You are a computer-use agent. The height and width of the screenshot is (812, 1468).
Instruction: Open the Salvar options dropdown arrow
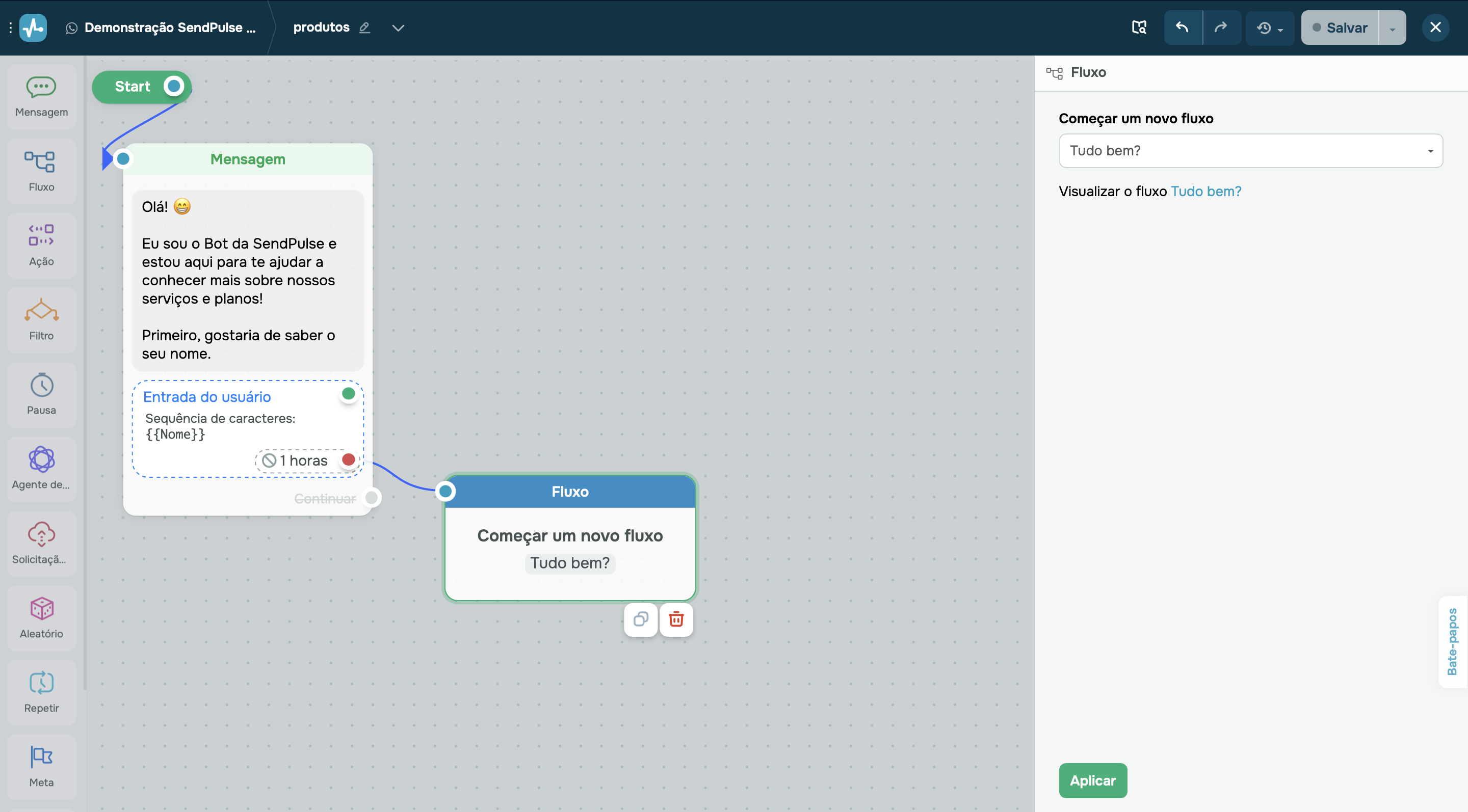[x=1392, y=28]
